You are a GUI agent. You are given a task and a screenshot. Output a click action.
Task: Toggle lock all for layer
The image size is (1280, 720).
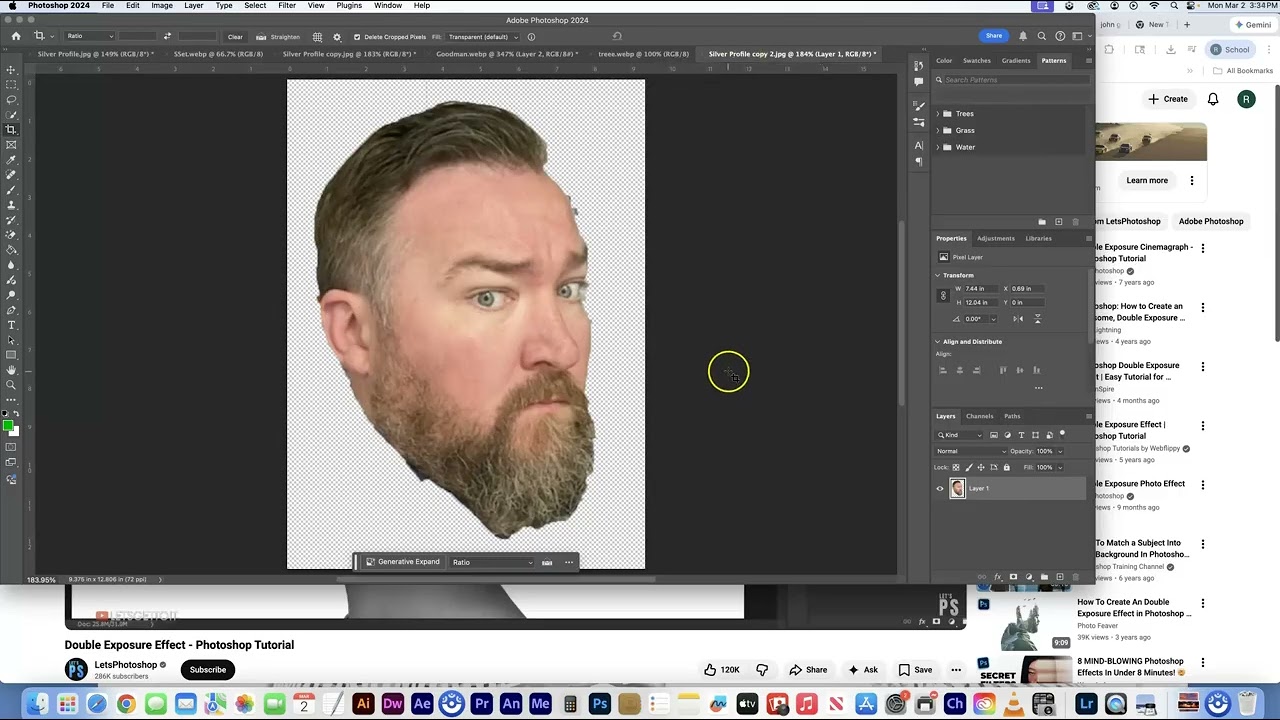pos(1006,468)
